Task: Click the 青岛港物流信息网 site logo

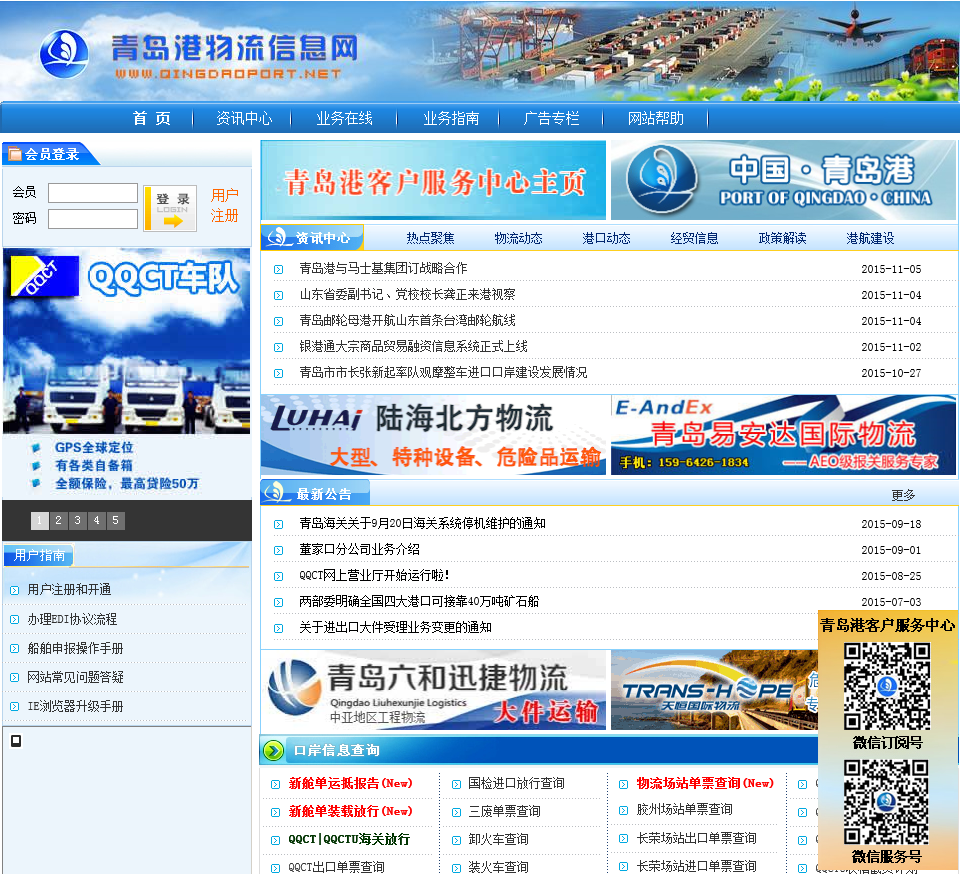Action: click(199, 55)
